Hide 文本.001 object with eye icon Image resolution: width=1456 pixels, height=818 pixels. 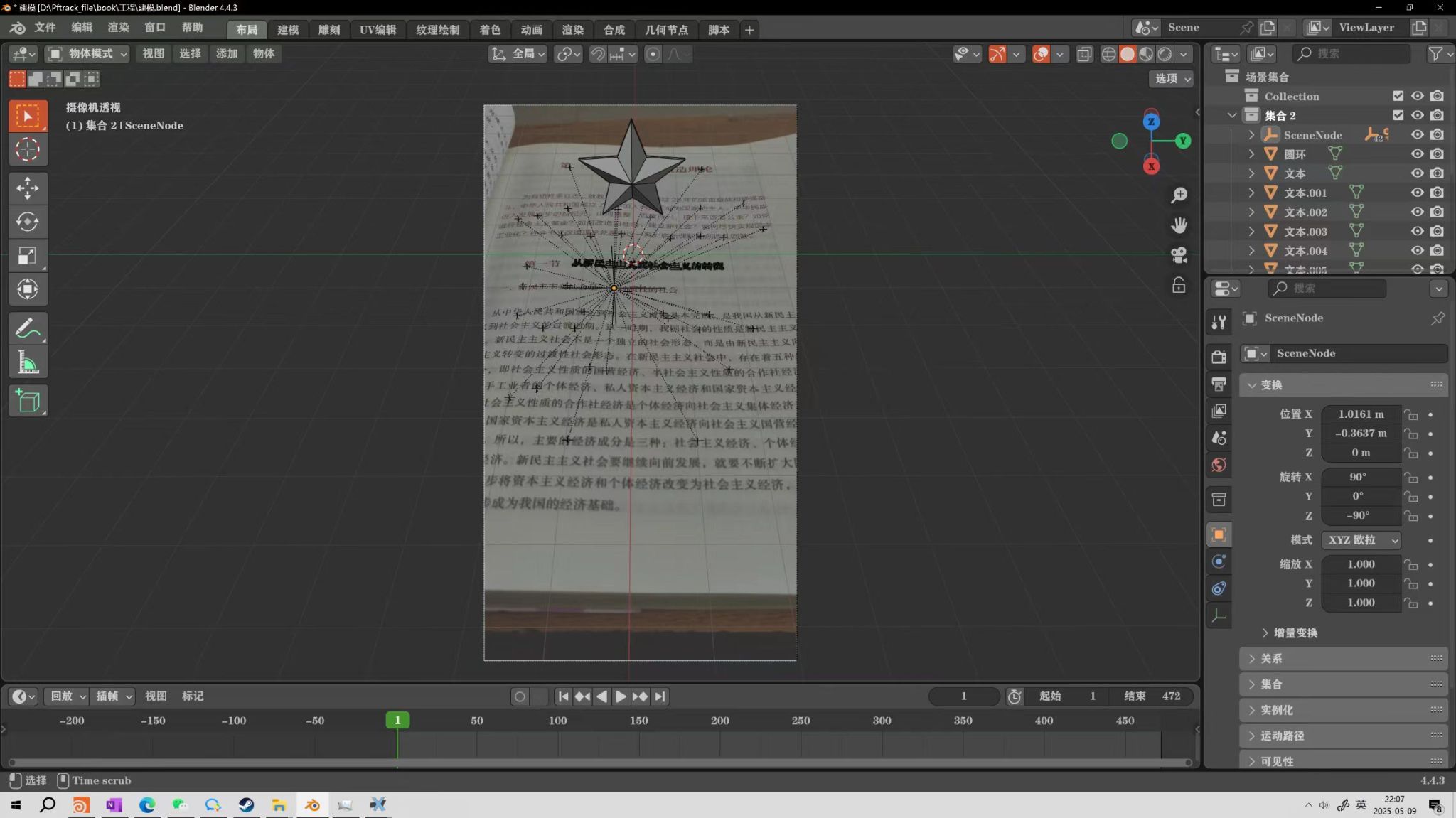click(1417, 193)
